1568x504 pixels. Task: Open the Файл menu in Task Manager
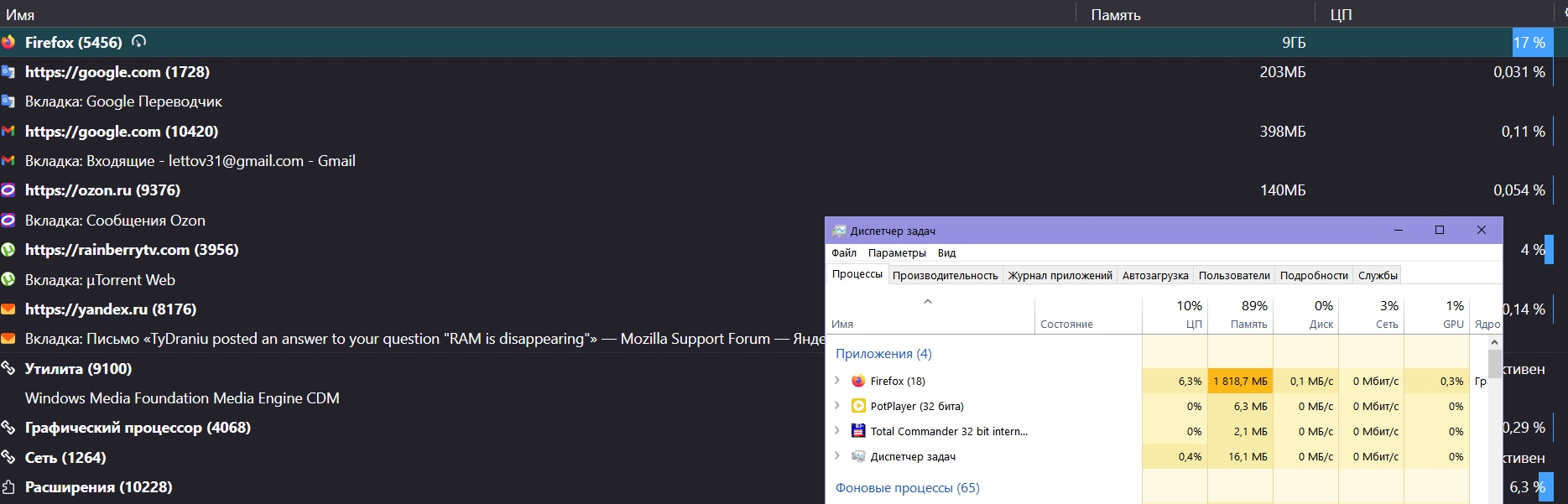pyautogui.click(x=844, y=252)
